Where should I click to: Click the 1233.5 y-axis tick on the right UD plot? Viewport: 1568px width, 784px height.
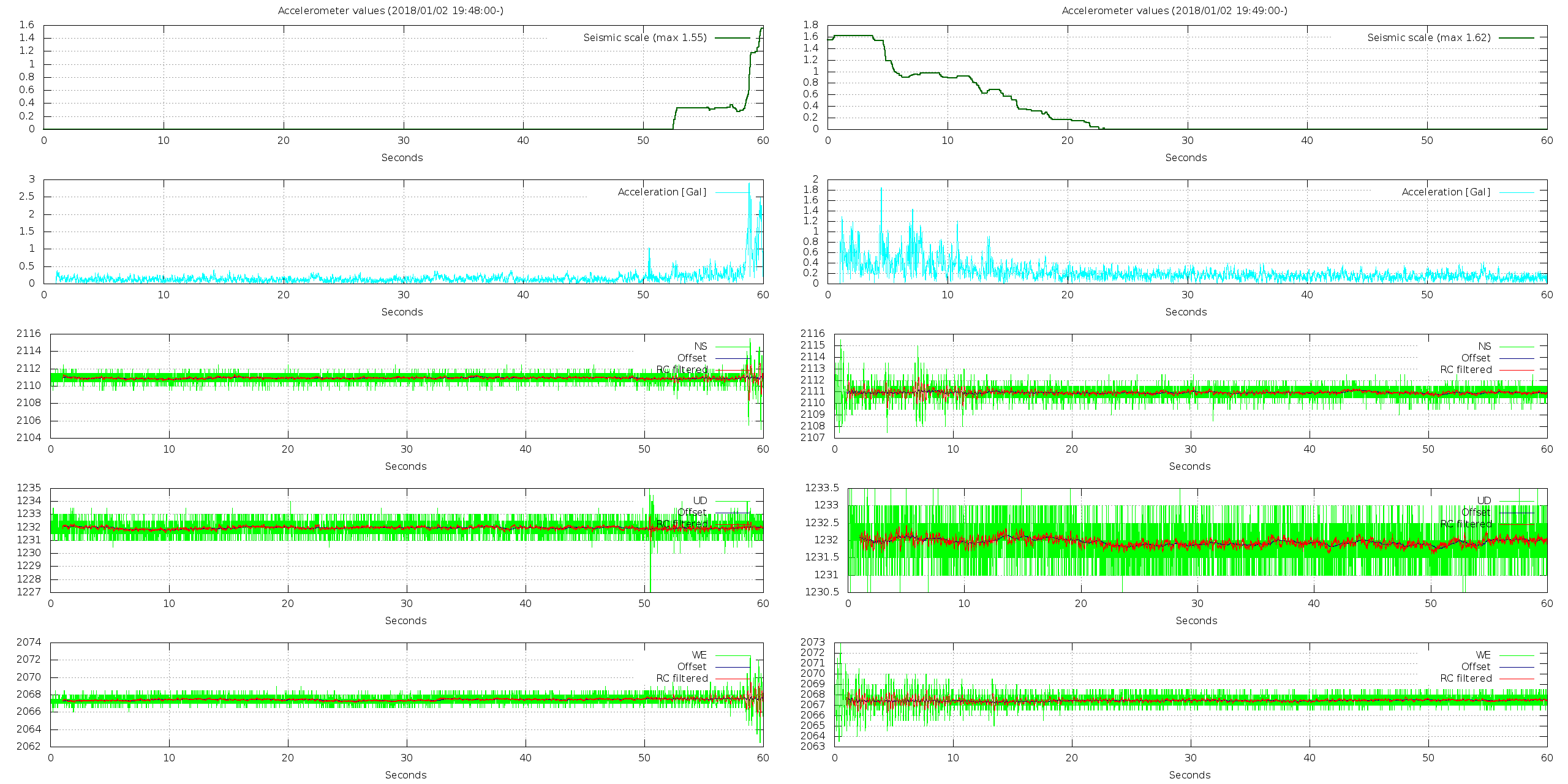pos(821,488)
